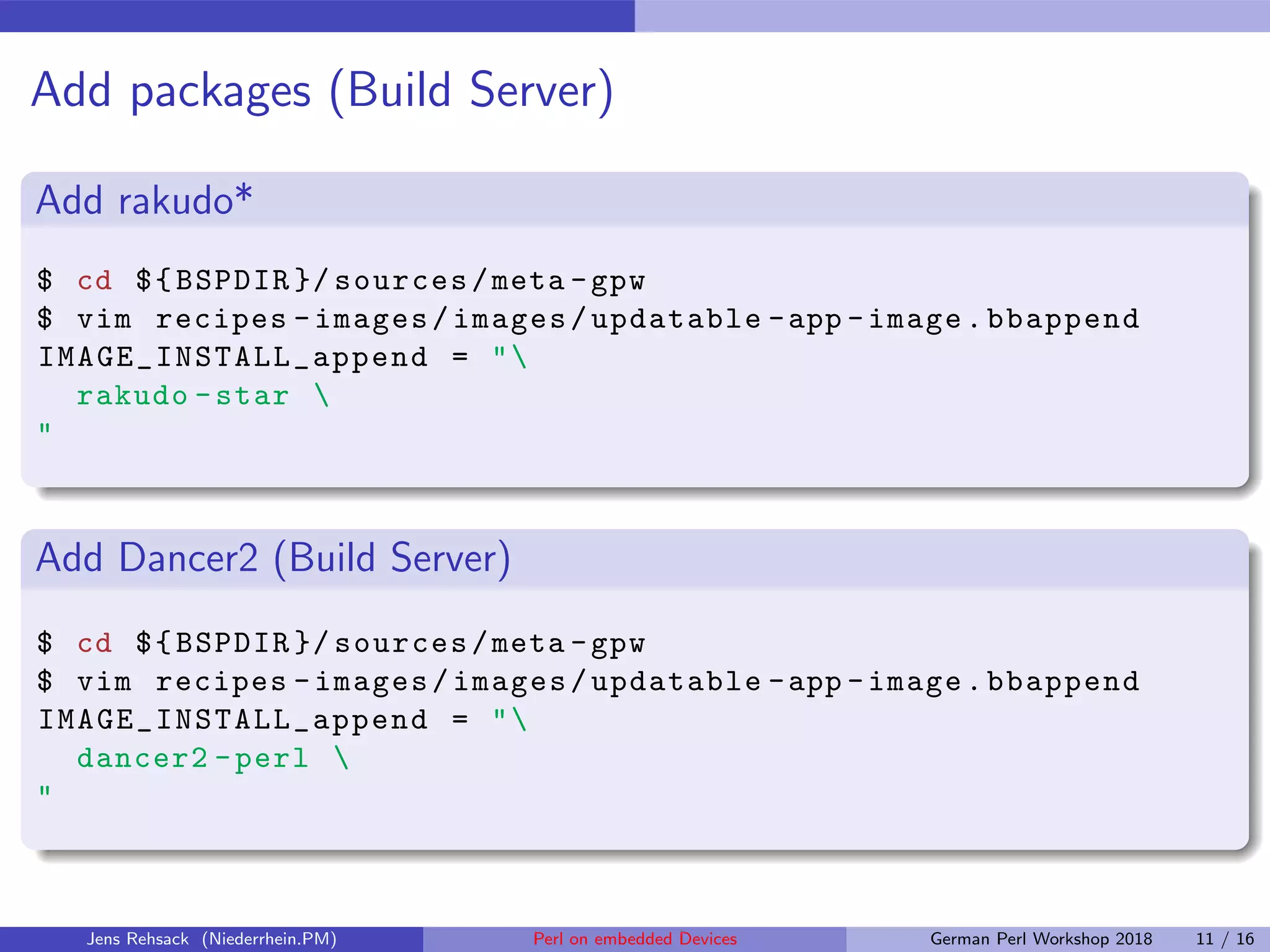Image resolution: width=1270 pixels, height=952 pixels.
Task: Open 'Perl on embedded Devices' footer link
Action: click(x=635, y=939)
